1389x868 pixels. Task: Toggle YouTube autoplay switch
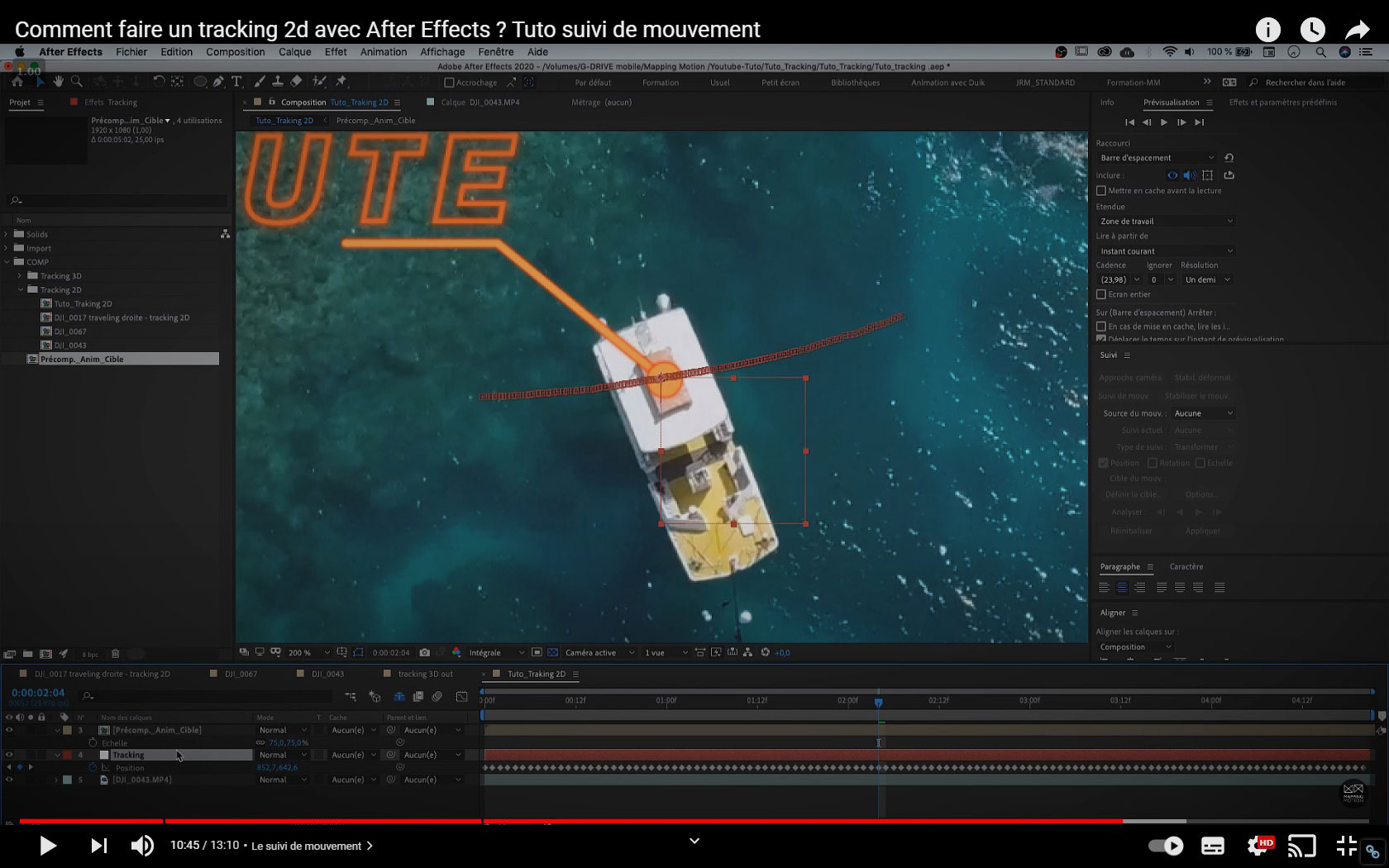1166,846
